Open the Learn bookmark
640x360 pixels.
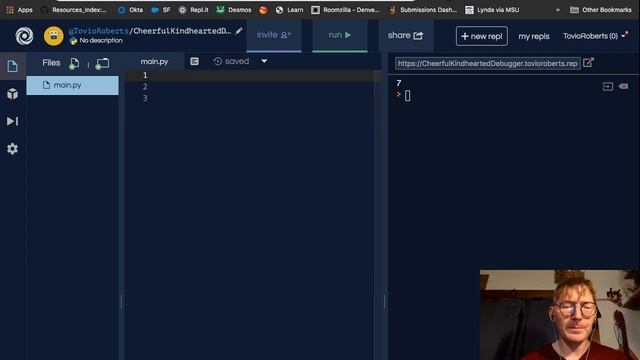click(289, 10)
